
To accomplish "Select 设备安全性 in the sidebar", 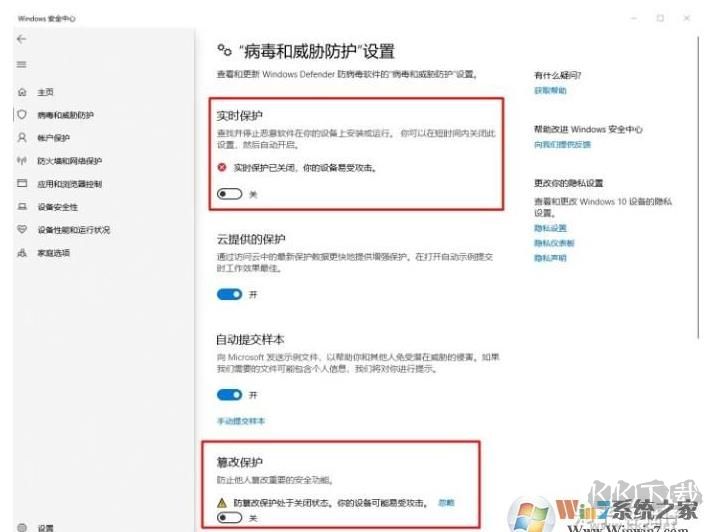I will tap(57, 207).
